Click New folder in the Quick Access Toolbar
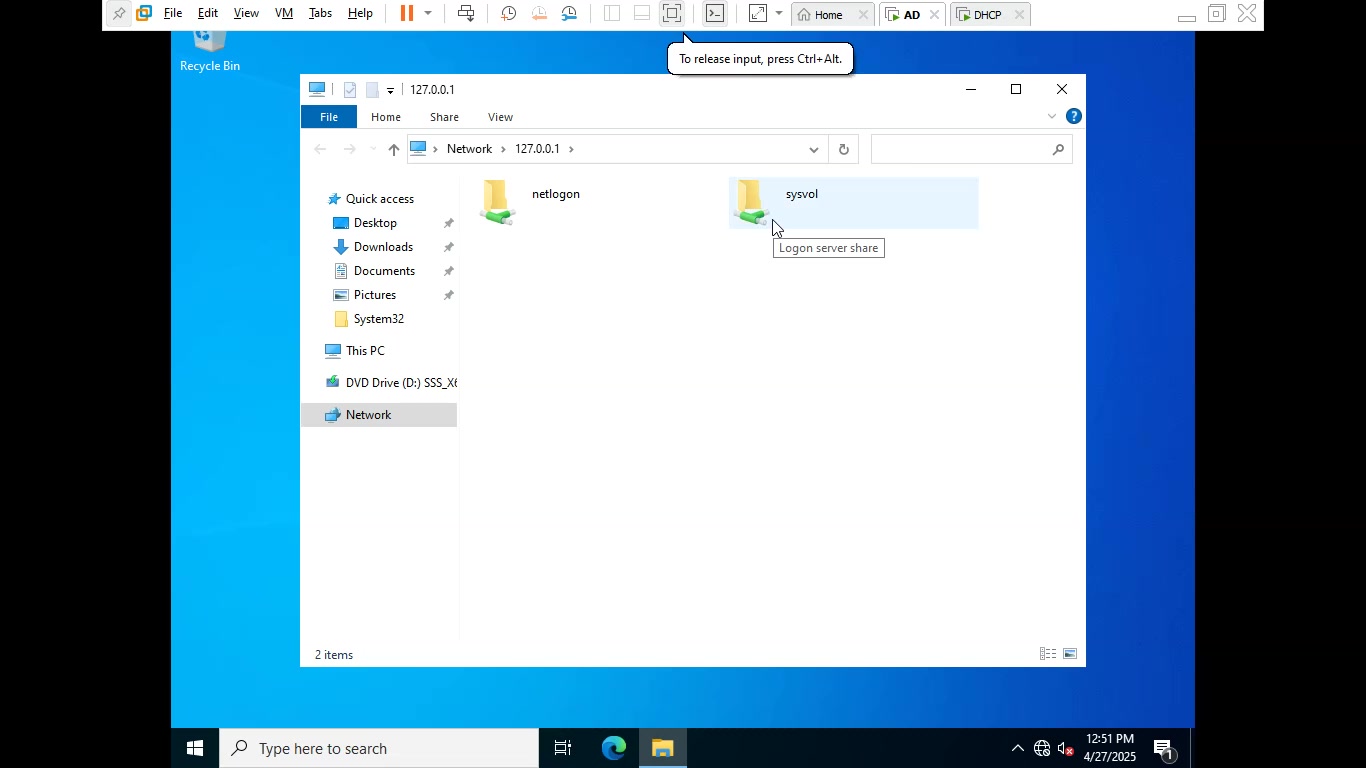 [x=371, y=90]
